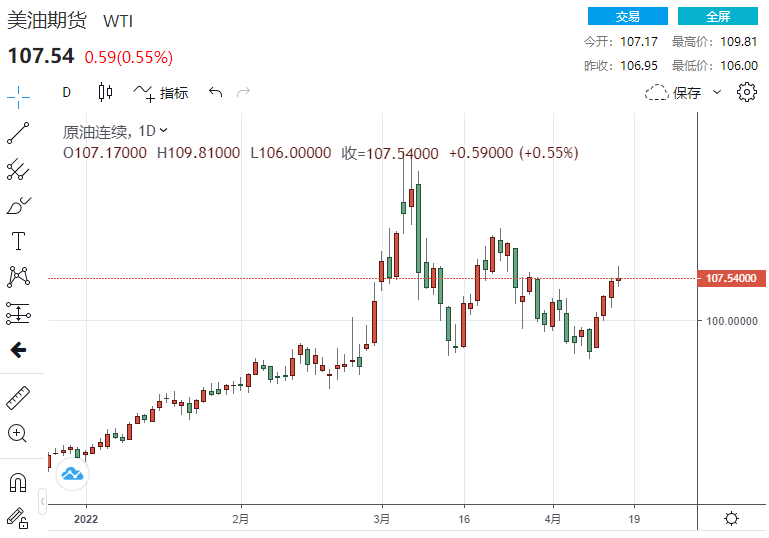The width and height of the screenshot is (769, 538).
Task: Open chart settings gear at top right
Action: pyautogui.click(x=746, y=93)
